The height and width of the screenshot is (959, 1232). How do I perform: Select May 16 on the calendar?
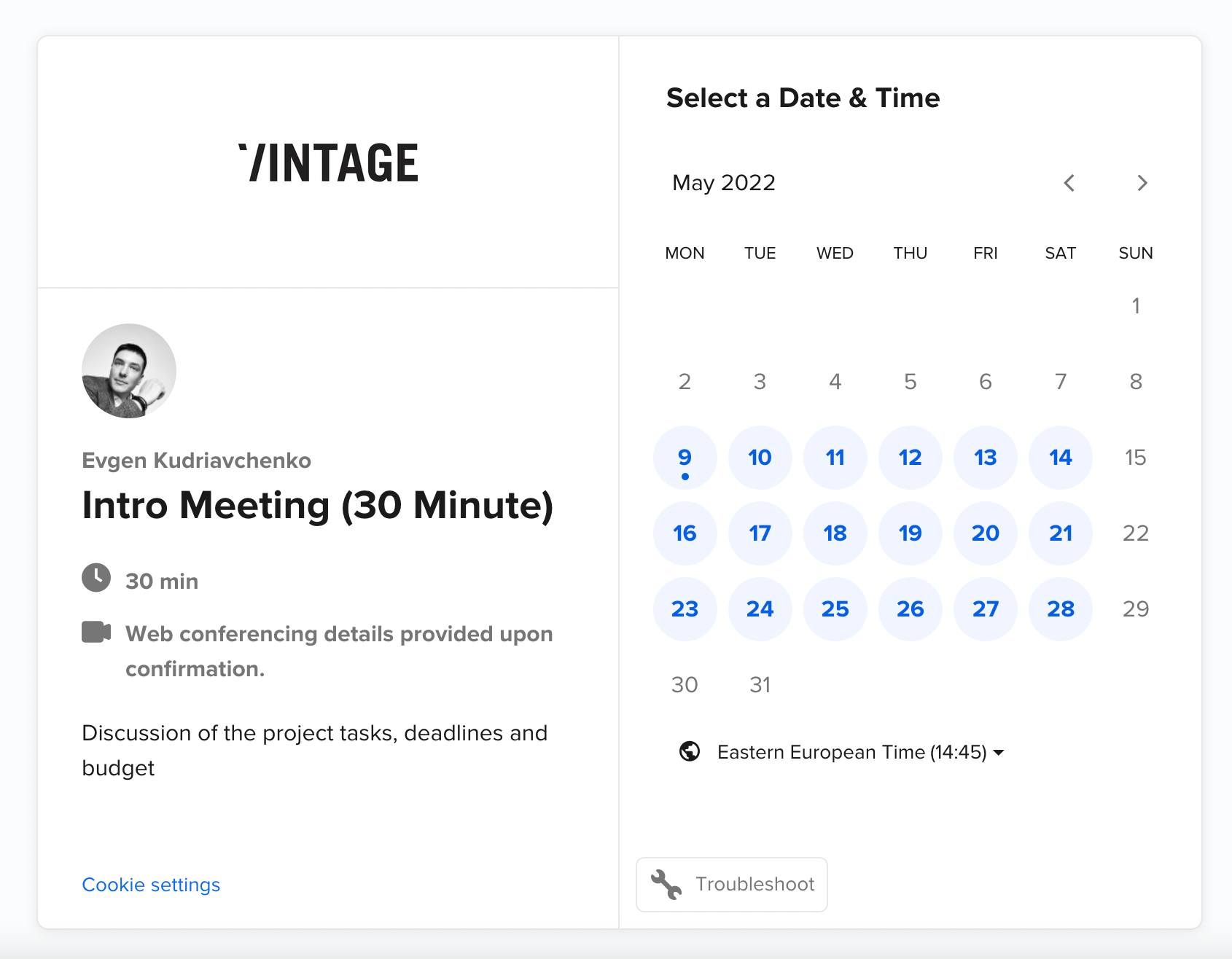(x=685, y=533)
